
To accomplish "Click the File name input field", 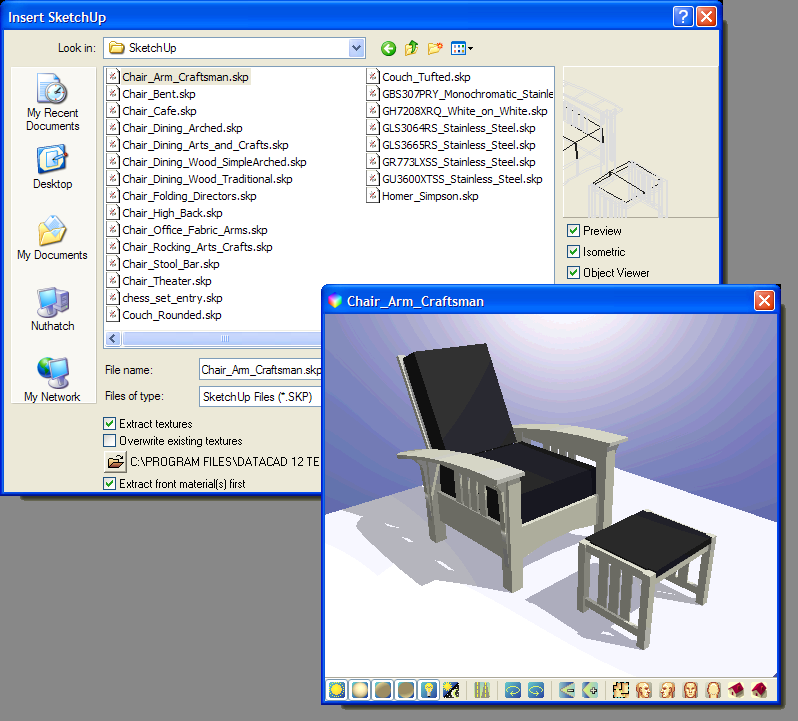I will click(x=261, y=370).
